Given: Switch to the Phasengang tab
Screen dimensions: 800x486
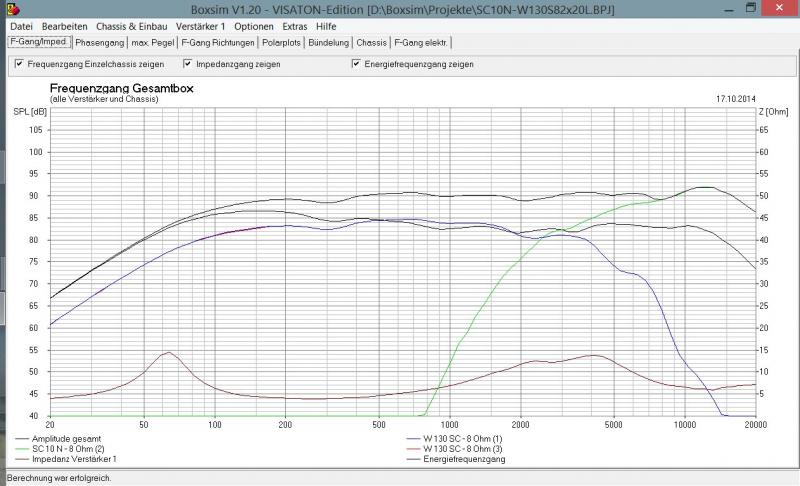Looking at the screenshot, I should 99,43.
